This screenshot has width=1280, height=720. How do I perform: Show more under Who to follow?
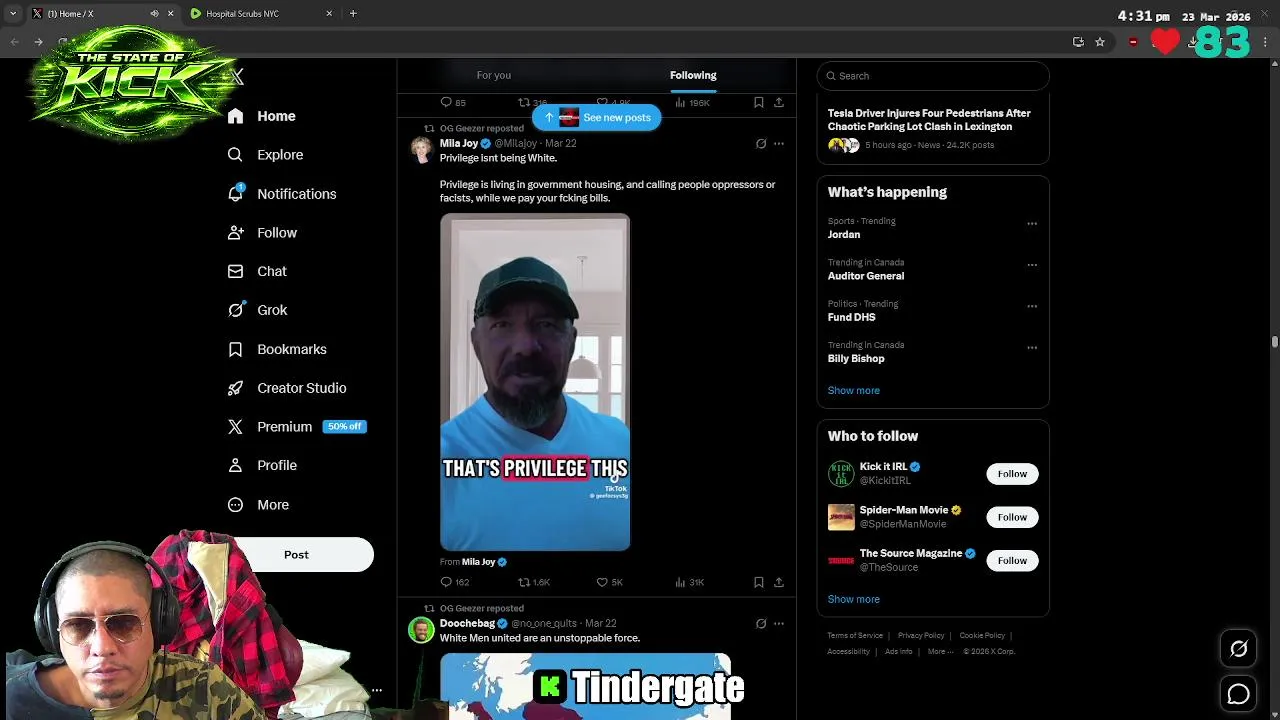tap(854, 599)
